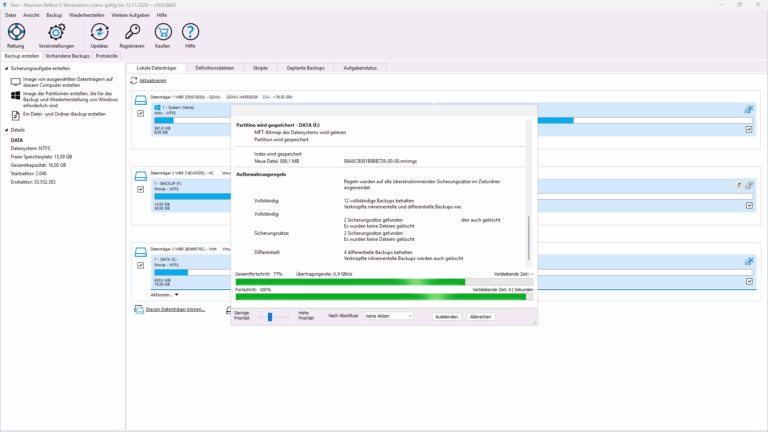Collapse the Details section
This screenshot has width=768, height=432.
pos(6,130)
